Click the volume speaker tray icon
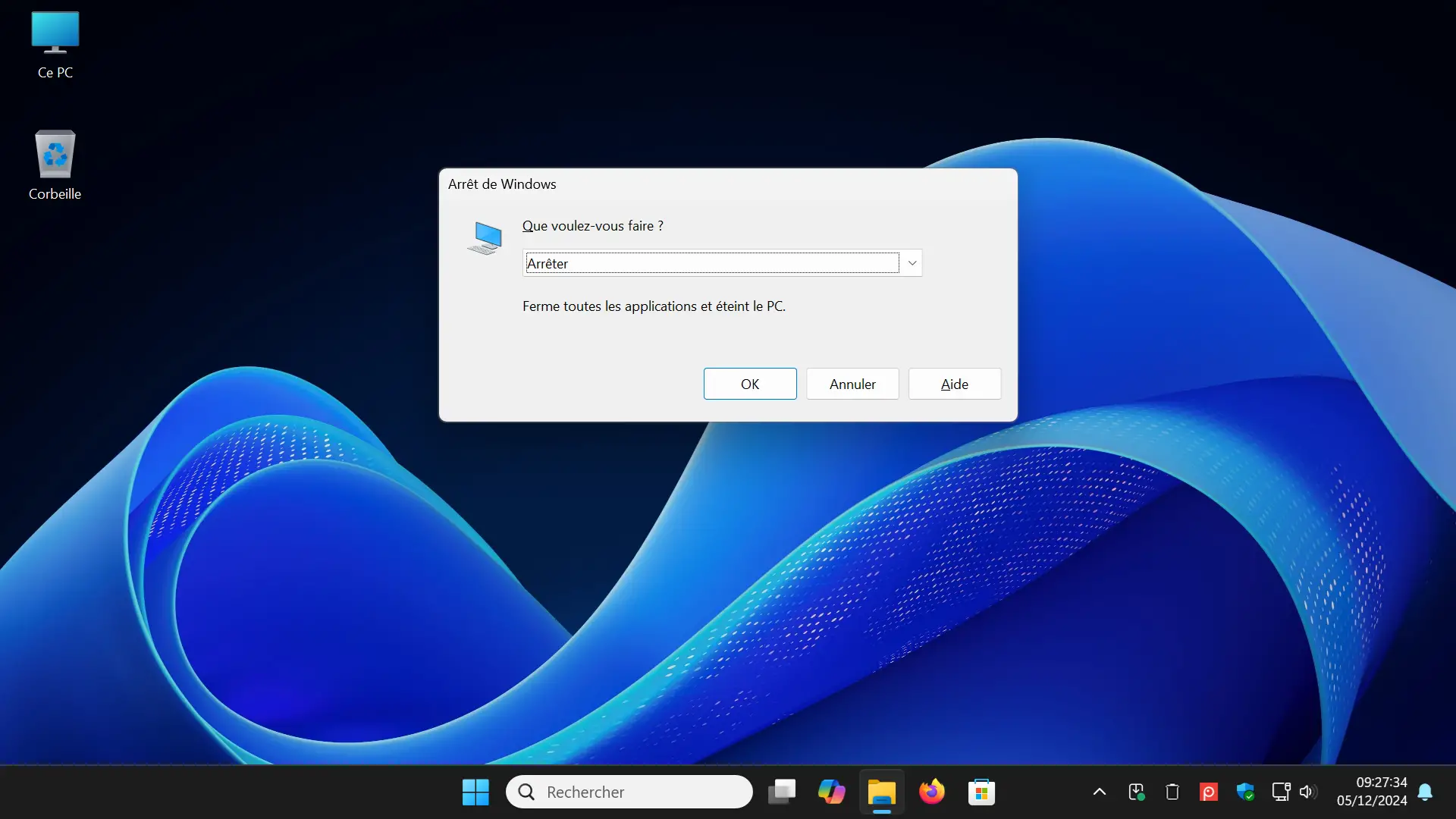The image size is (1456, 819). 1307,792
